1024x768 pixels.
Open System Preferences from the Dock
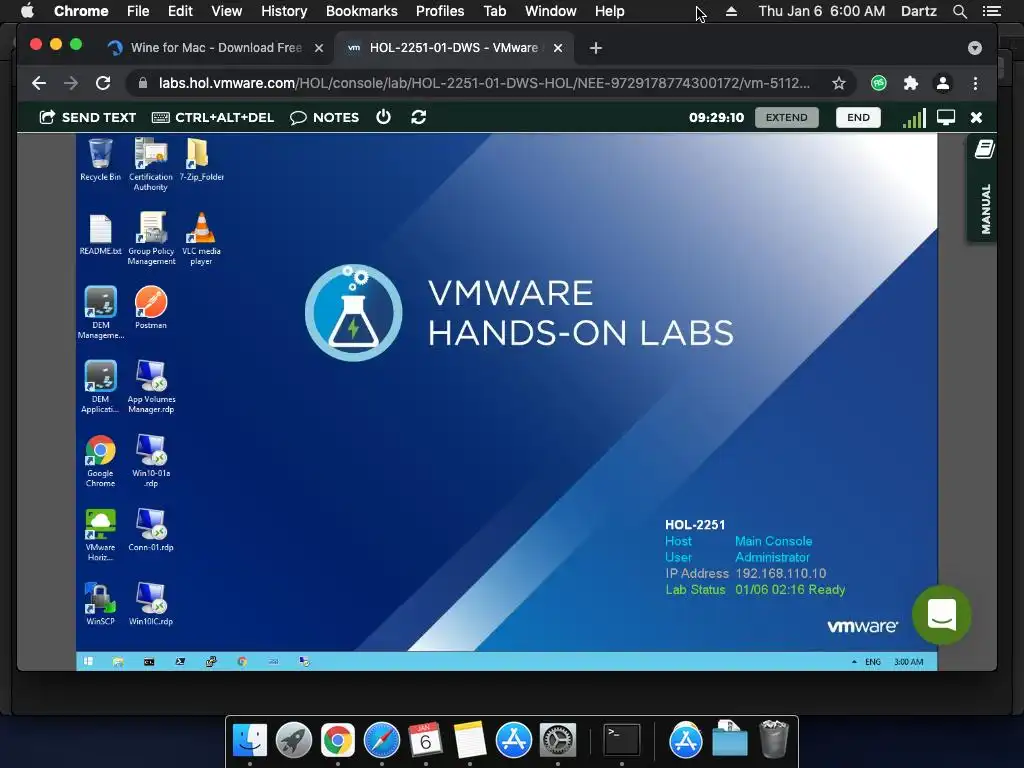(x=557, y=740)
